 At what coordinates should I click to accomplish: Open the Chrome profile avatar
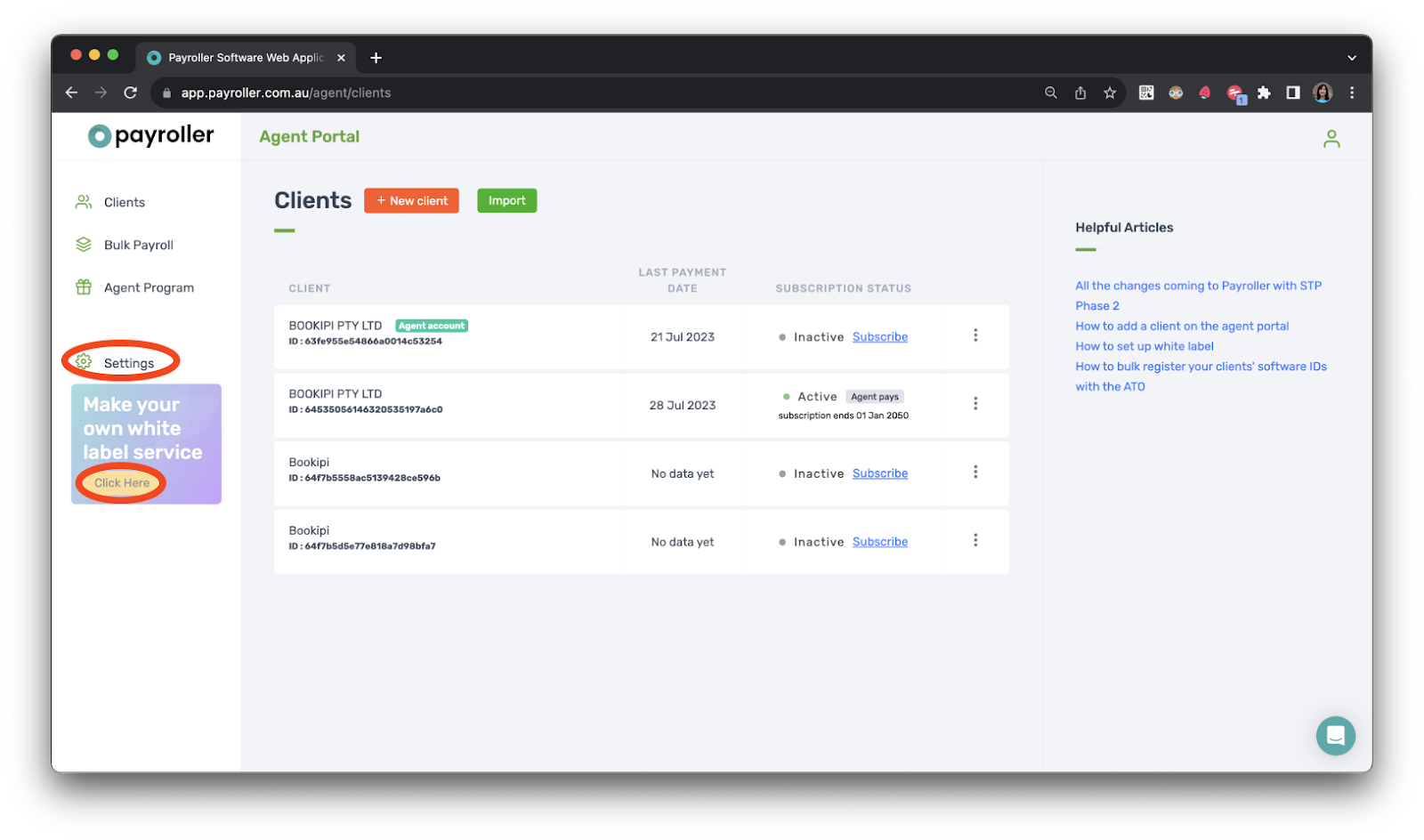1323,93
